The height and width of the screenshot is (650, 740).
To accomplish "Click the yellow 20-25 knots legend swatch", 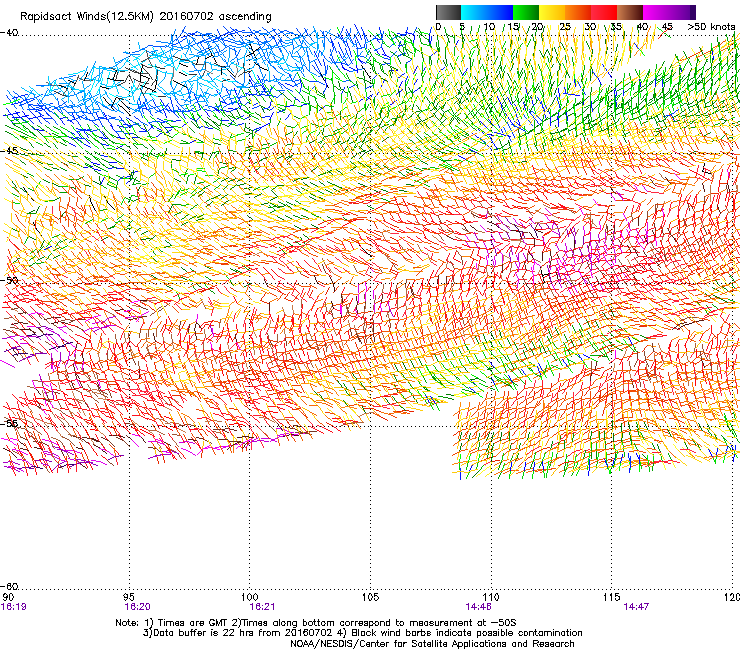I will [x=552, y=12].
